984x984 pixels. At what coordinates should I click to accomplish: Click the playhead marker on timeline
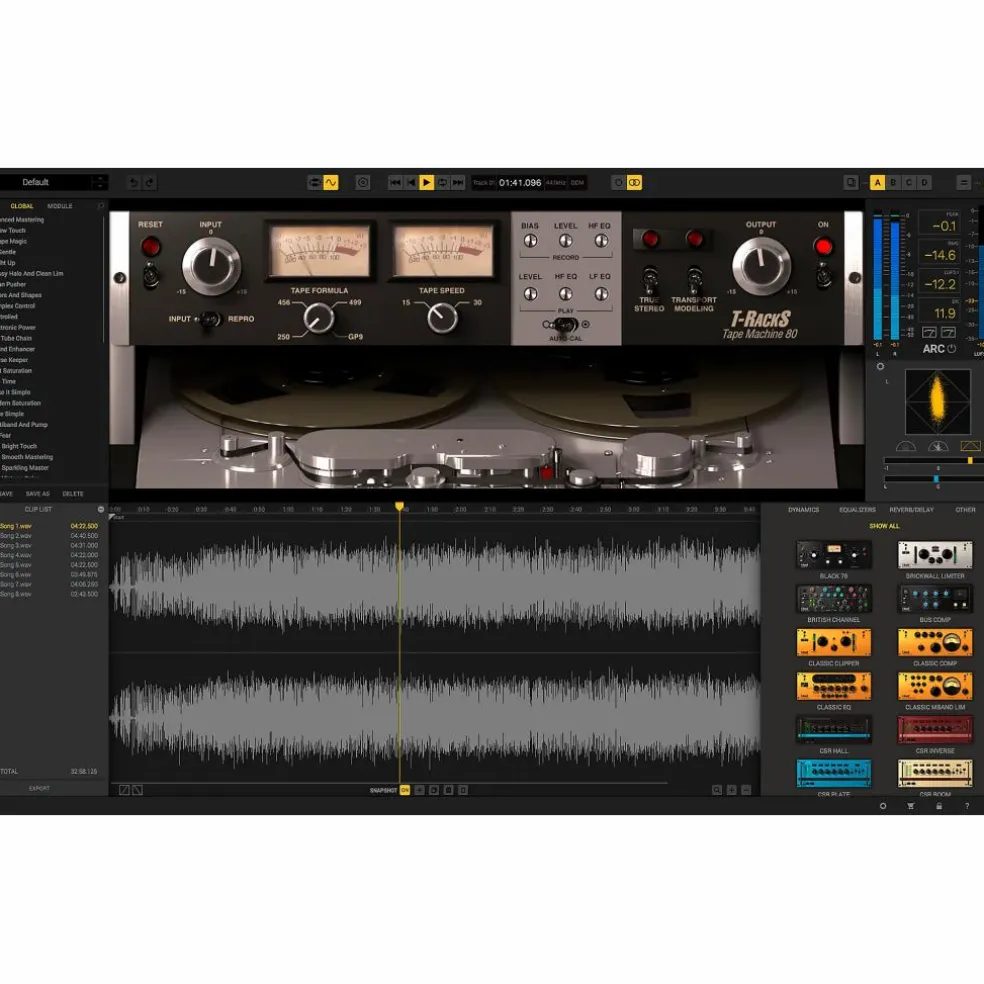coord(399,506)
